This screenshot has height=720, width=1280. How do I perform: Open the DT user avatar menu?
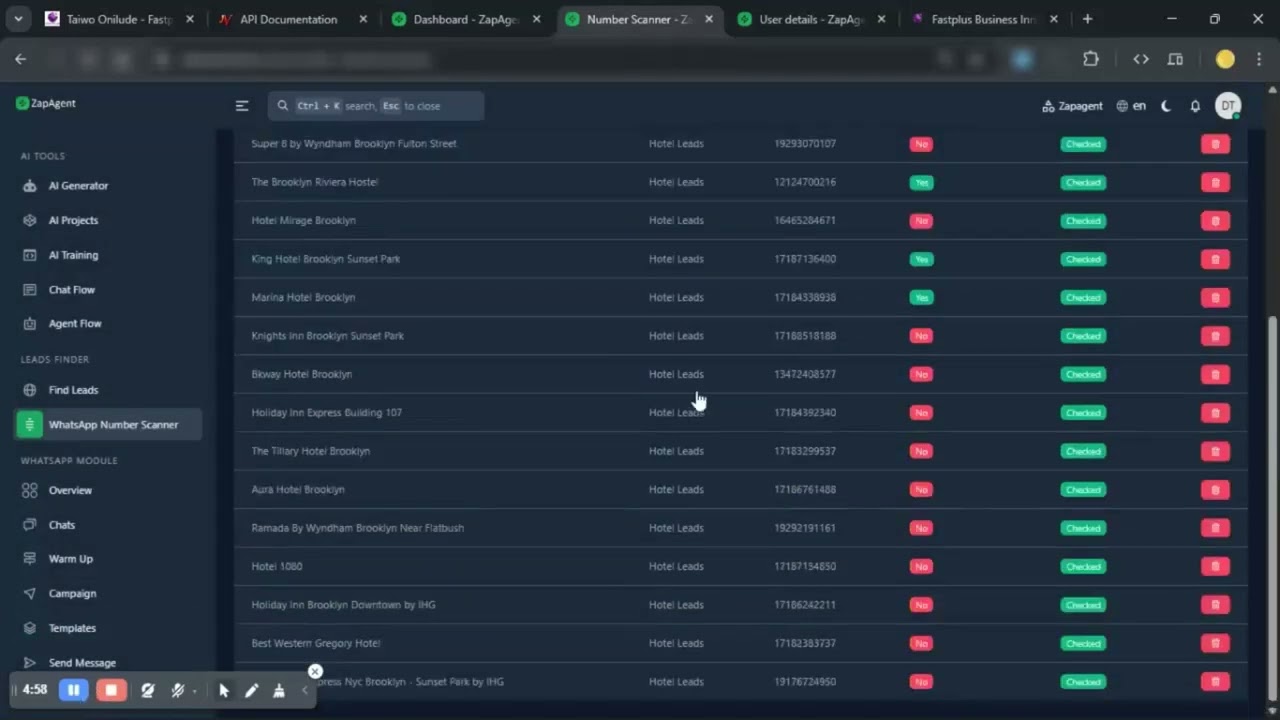pyautogui.click(x=1228, y=105)
